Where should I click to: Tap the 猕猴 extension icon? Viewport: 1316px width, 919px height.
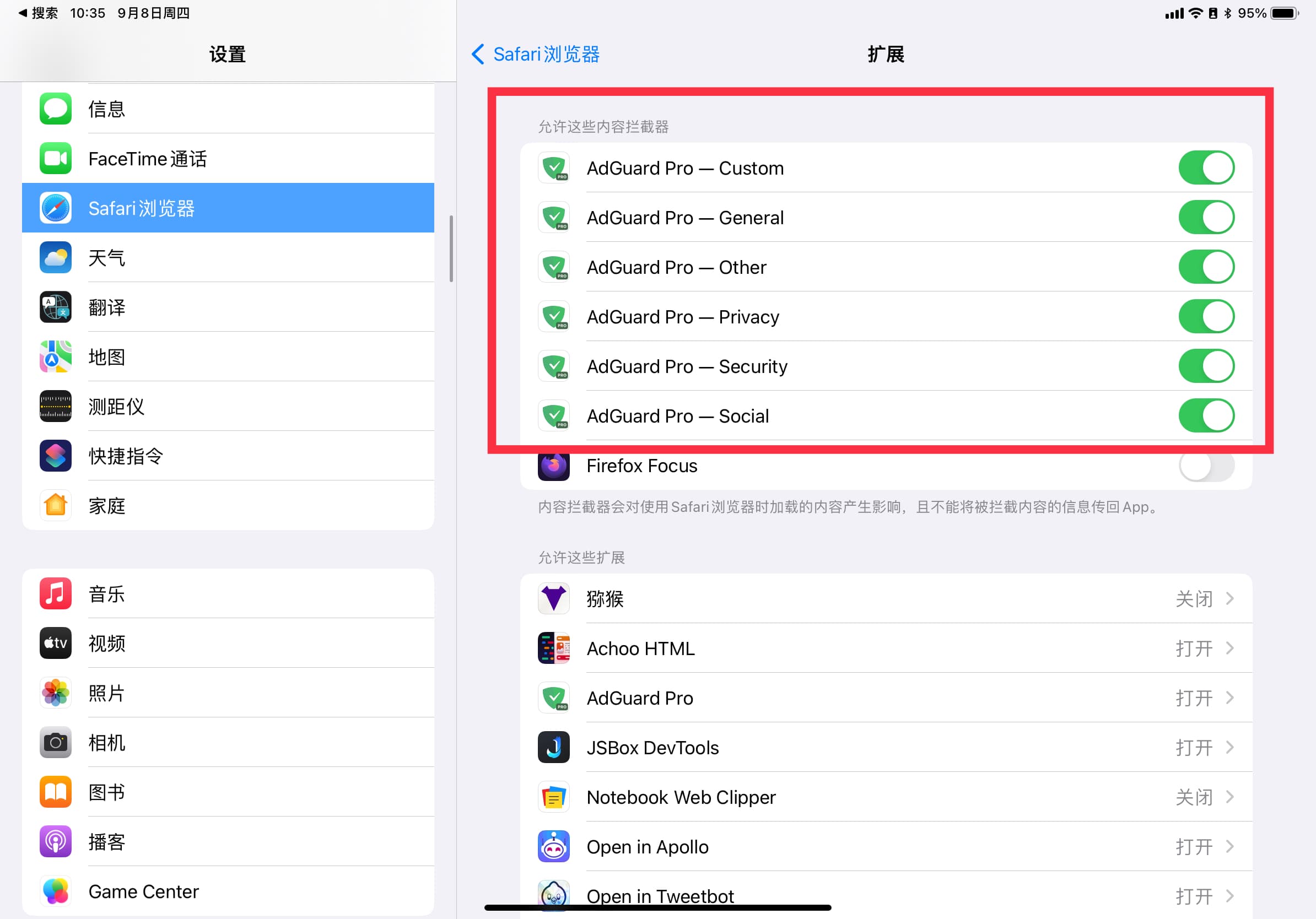coord(554,598)
